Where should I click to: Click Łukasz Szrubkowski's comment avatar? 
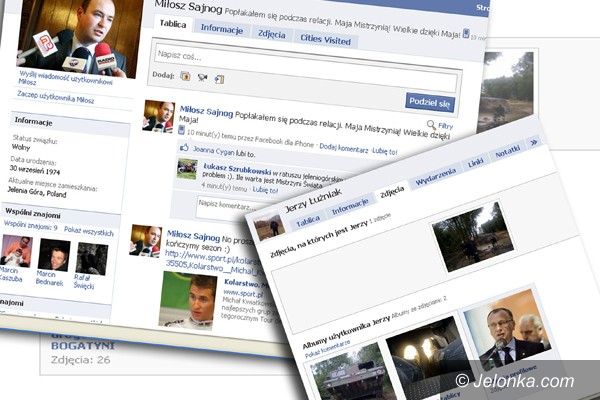(187, 169)
